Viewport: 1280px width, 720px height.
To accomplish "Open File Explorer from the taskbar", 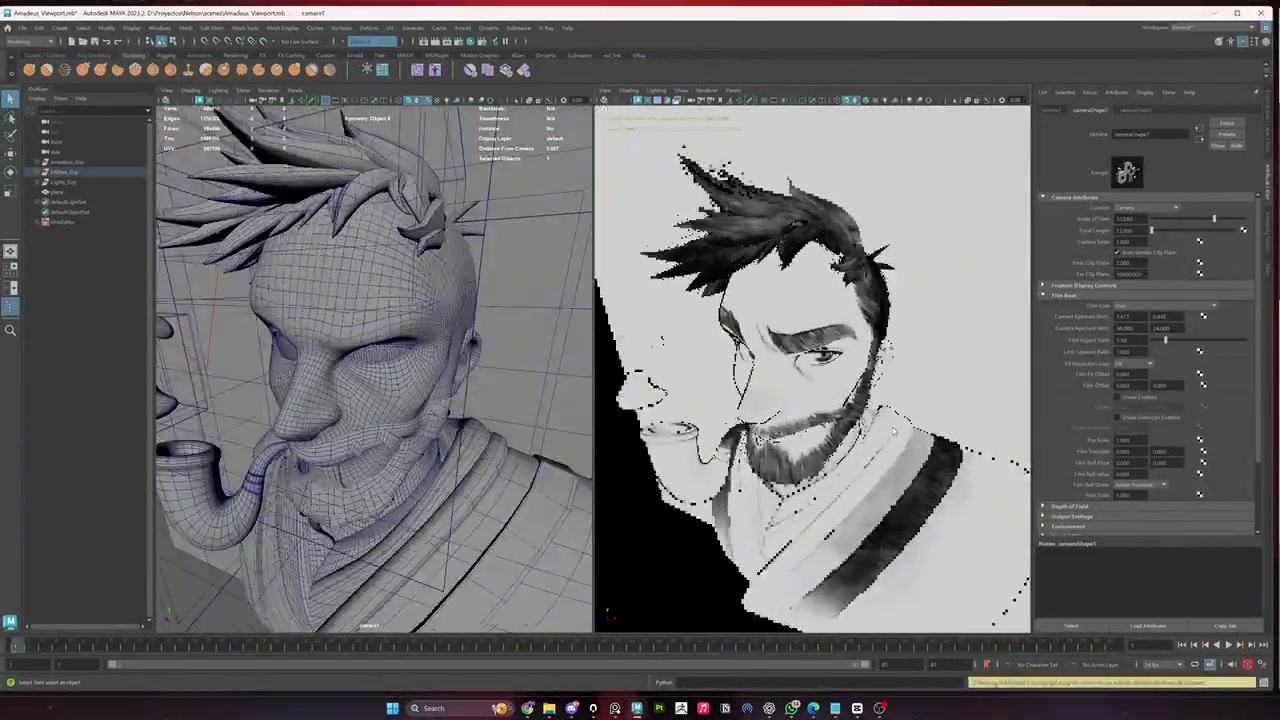I will (x=549, y=708).
